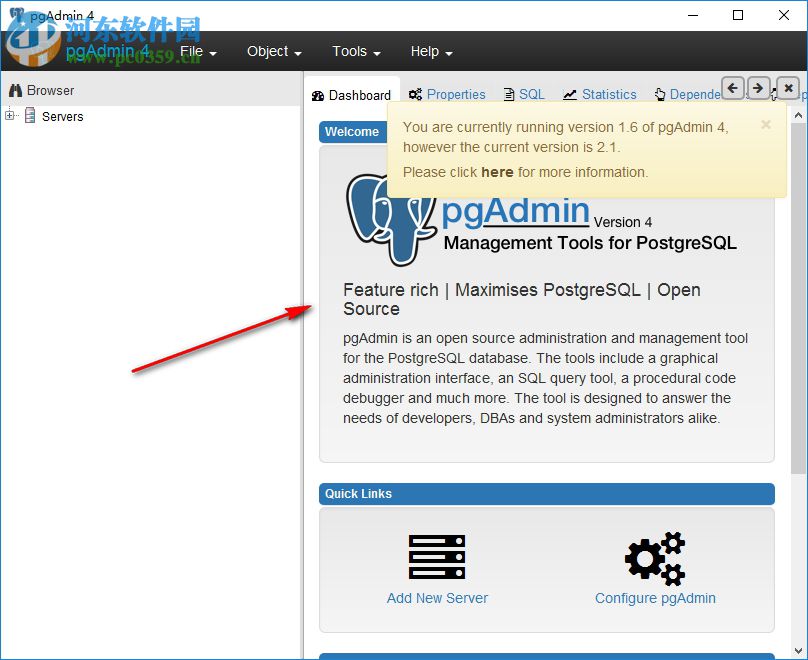Click the 'here' link in the version notice

(x=497, y=171)
